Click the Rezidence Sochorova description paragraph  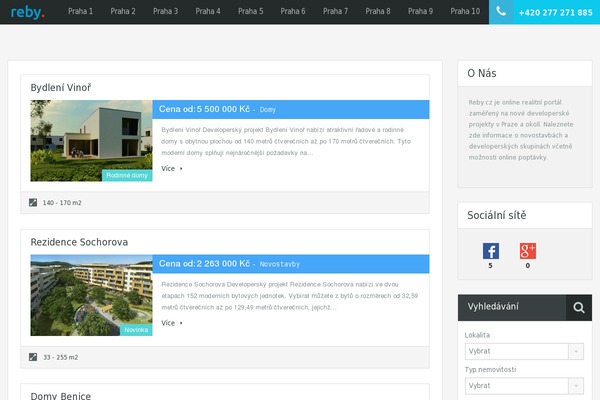(290, 296)
